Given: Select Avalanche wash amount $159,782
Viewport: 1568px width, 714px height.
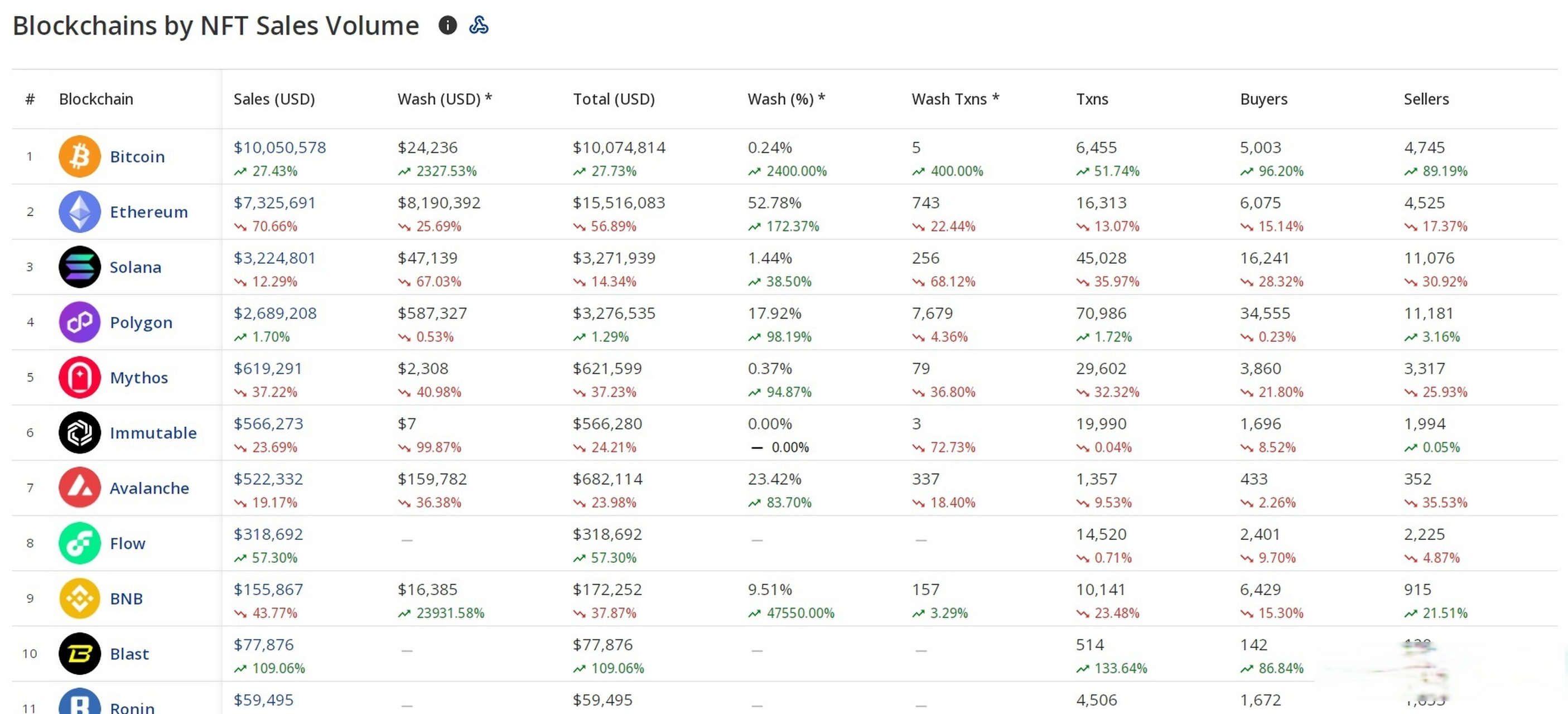Looking at the screenshot, I should (432, 479).
